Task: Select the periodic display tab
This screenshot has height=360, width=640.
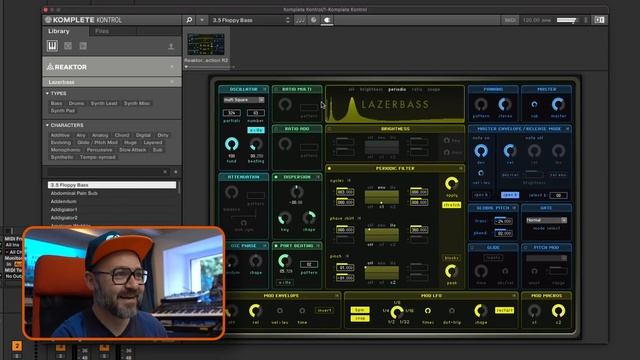Action: 397,89
